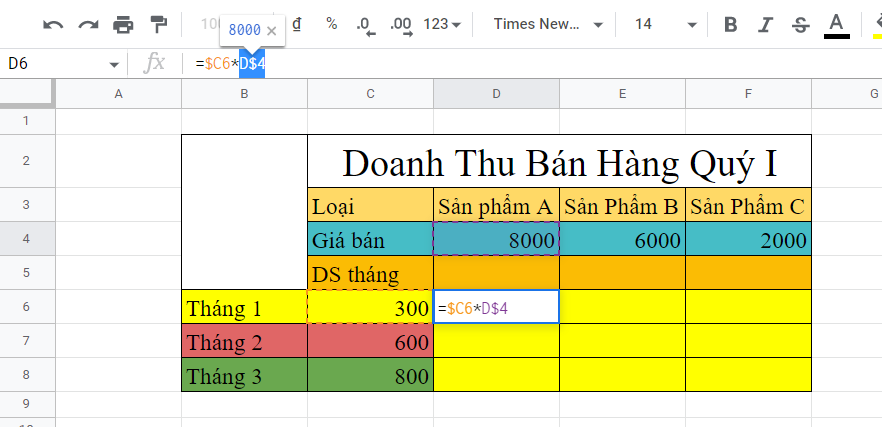Screen dimensions: 882x427
Task: Select row 6 header
Action: (x=27, y=307)
